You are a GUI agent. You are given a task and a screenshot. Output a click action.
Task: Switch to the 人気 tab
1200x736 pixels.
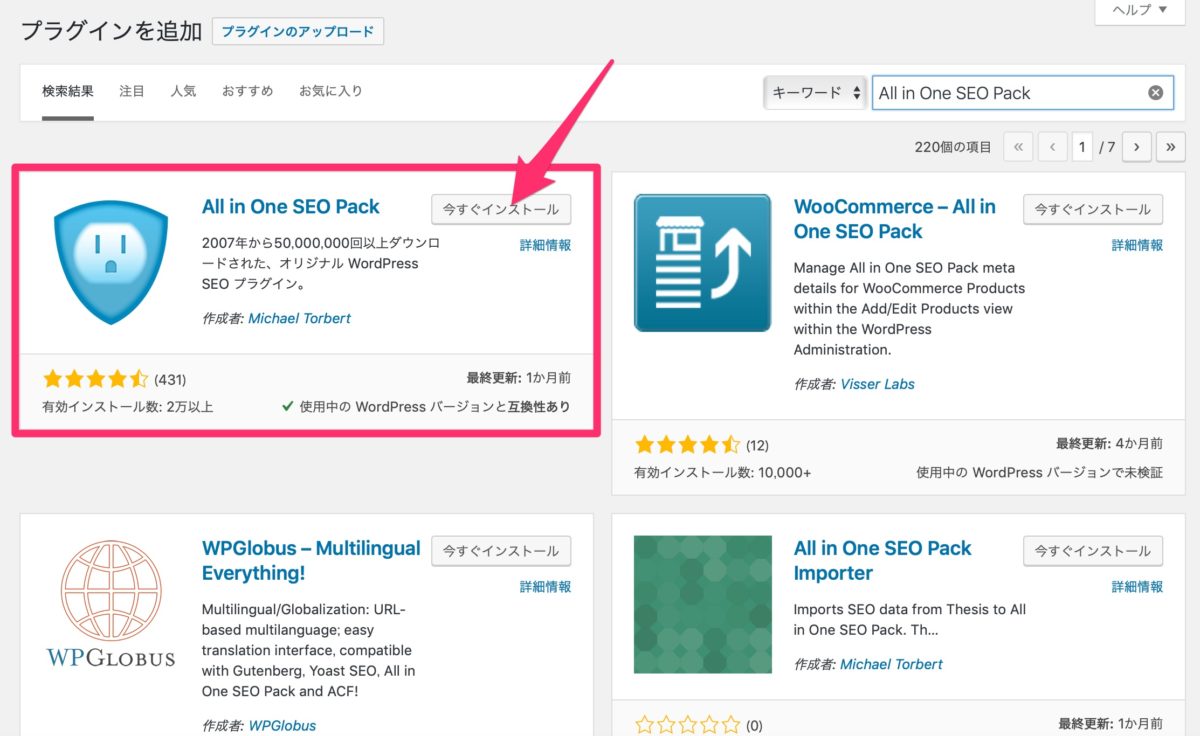click(183, 91)
